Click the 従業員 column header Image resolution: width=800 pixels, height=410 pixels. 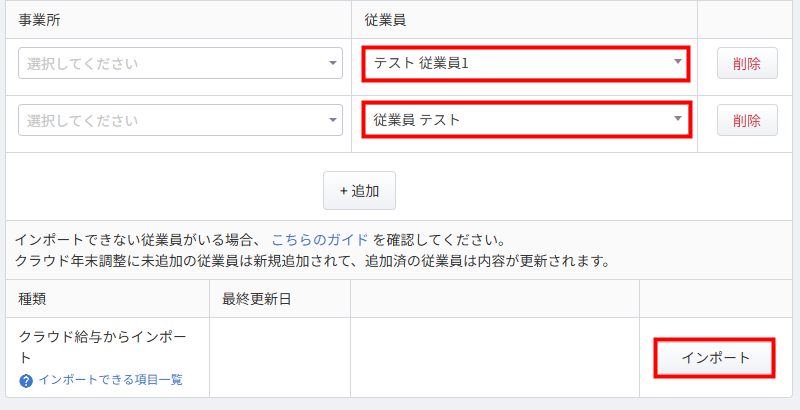point(387,20)
